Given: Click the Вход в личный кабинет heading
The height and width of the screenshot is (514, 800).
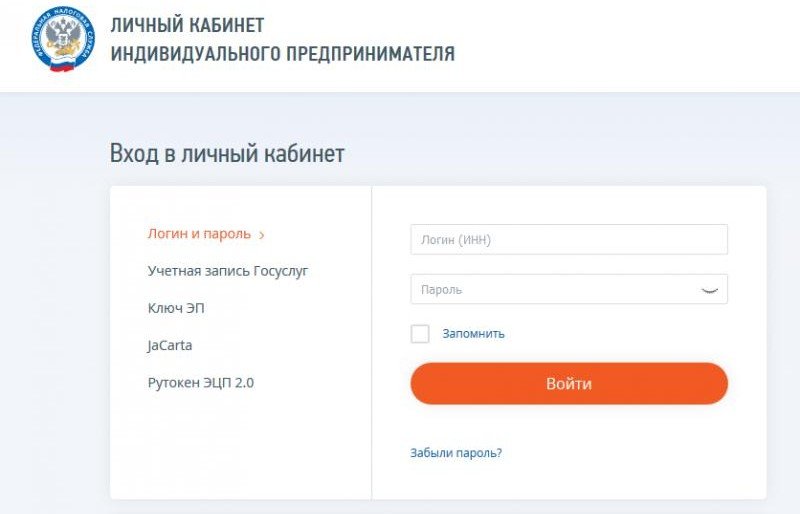Looking at the screenshot, I should point(227,154).
